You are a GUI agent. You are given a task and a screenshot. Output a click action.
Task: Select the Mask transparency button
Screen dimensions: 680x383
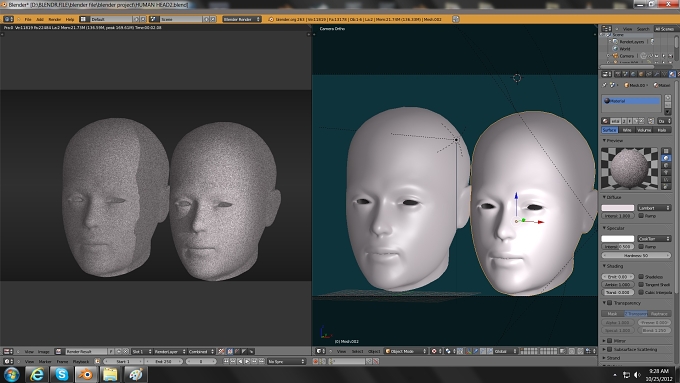[612, 314]
